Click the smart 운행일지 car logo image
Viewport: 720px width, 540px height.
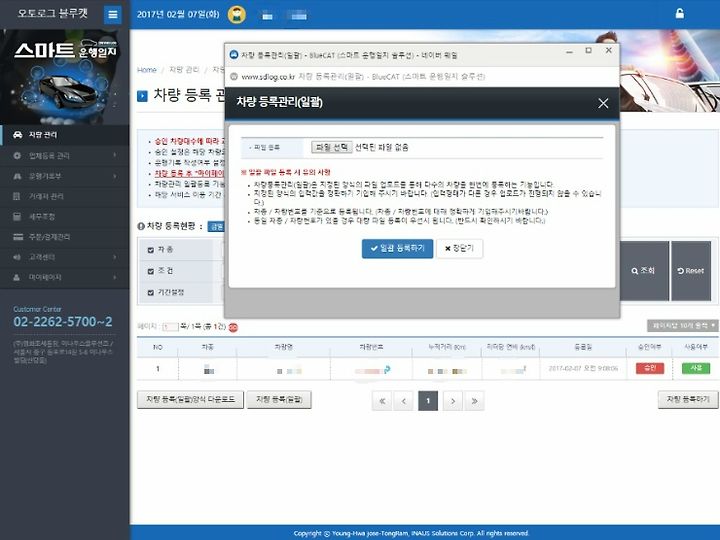[64, 77]
